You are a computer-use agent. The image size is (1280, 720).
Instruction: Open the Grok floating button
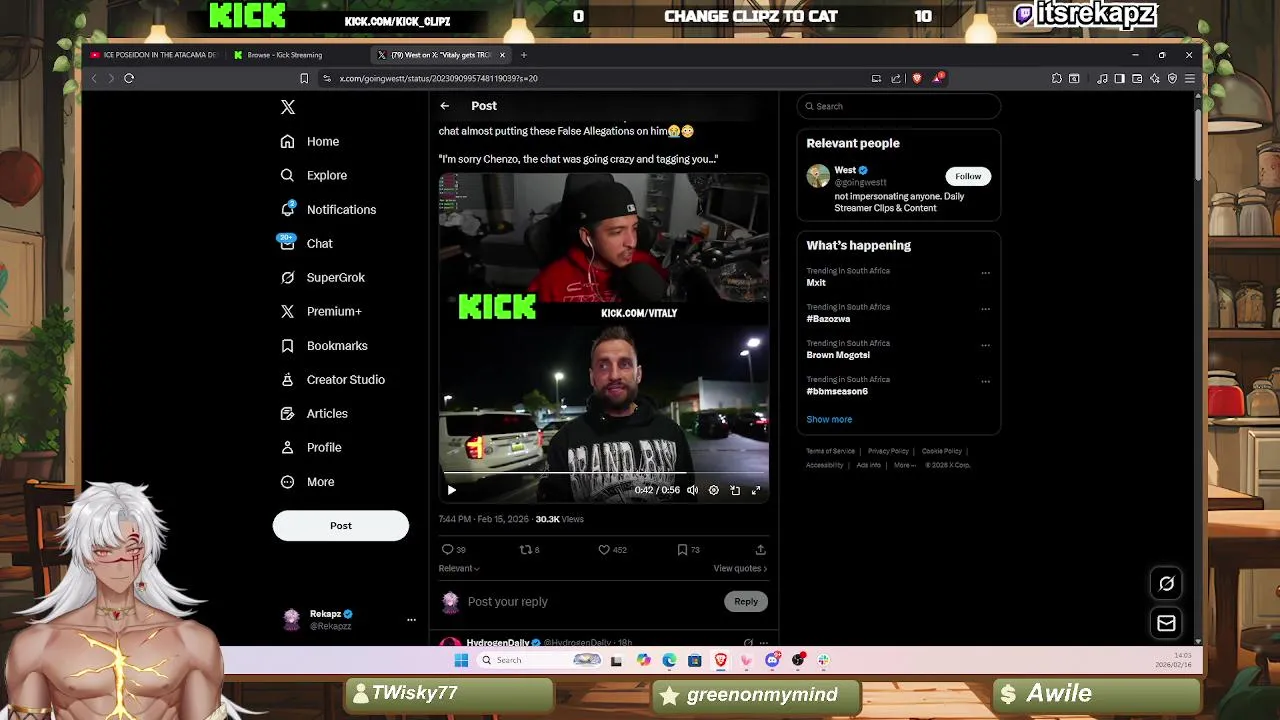[x=1166, y=583]
